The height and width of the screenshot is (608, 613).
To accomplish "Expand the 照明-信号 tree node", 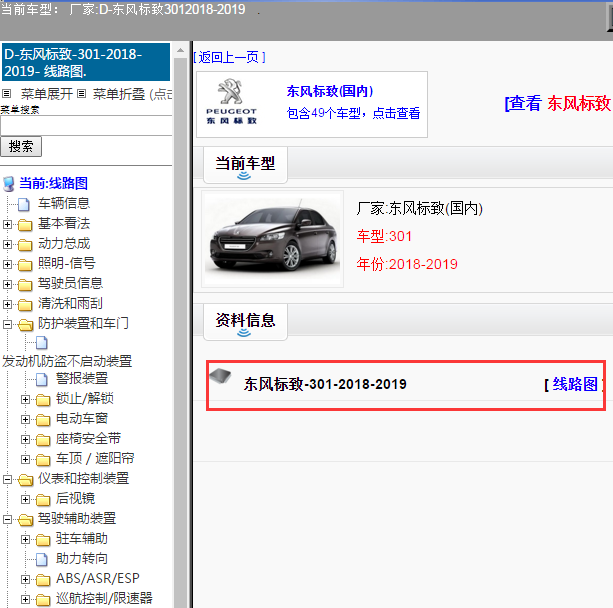I will tap(7, 264).
